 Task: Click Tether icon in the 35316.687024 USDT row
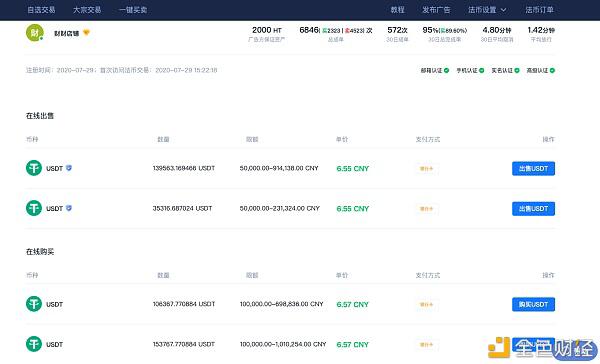tap(34, 208)
